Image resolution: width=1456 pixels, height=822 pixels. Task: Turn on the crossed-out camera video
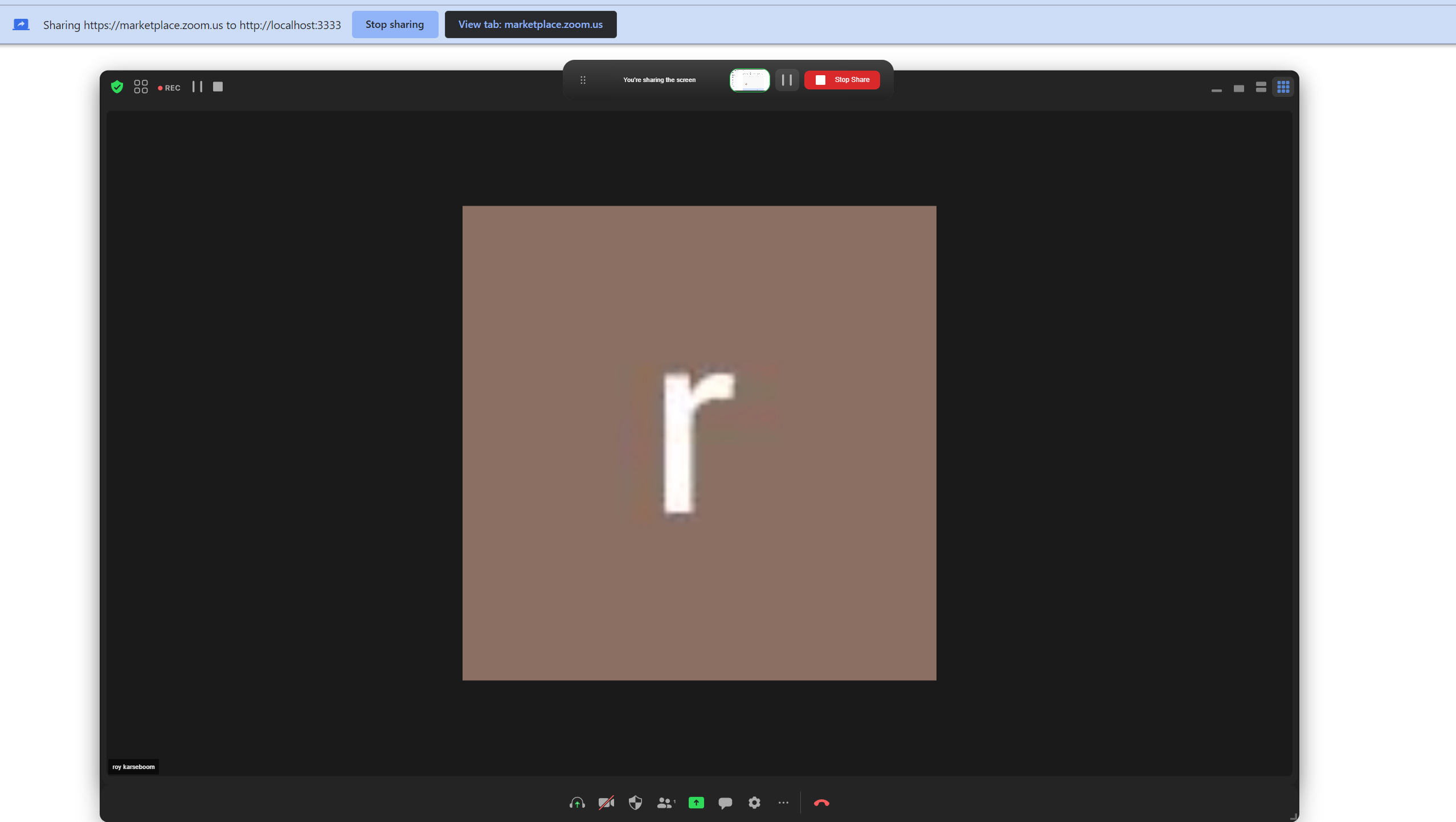(606, 803)
